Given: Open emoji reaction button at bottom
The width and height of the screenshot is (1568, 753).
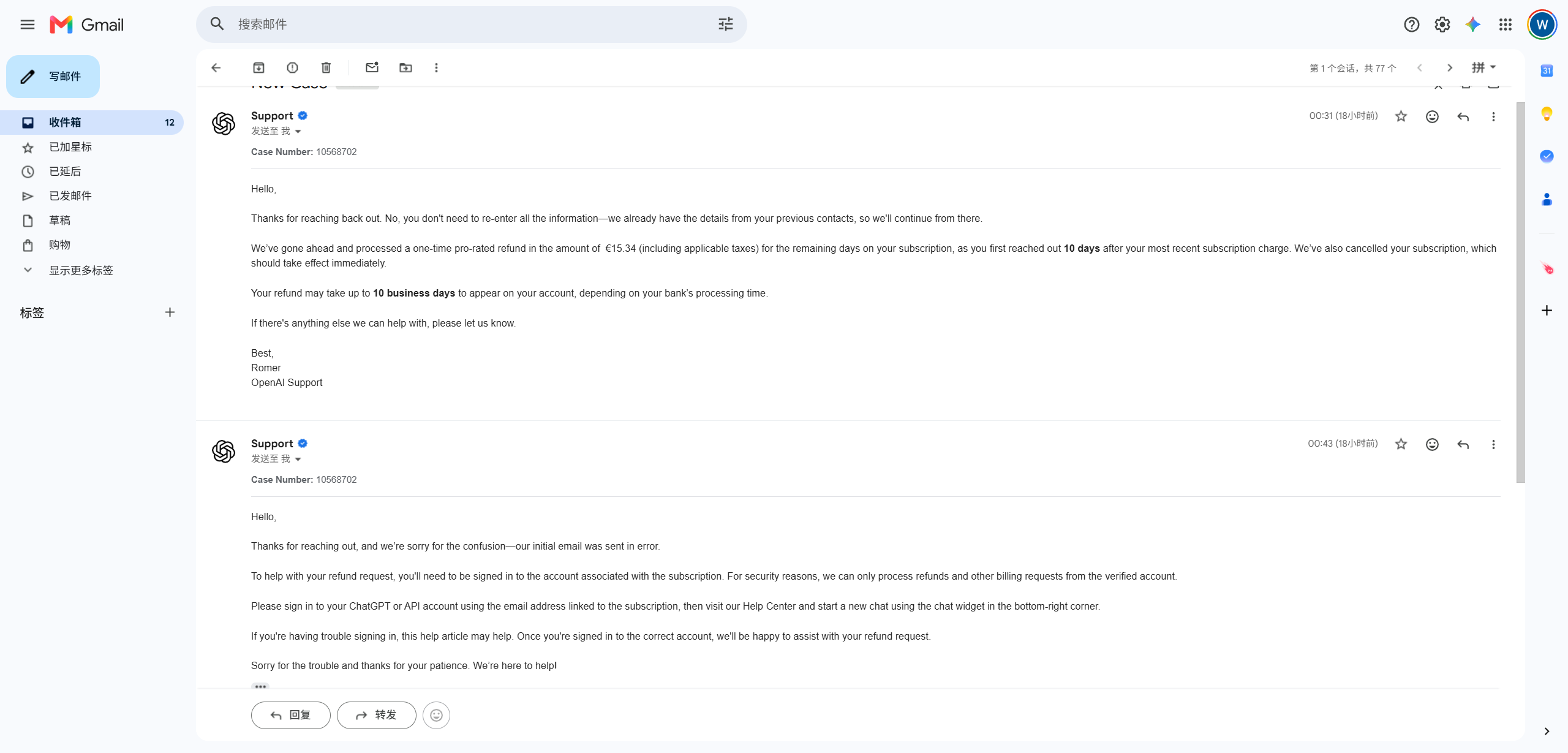Looking at the screenshot, I should 436,715.
